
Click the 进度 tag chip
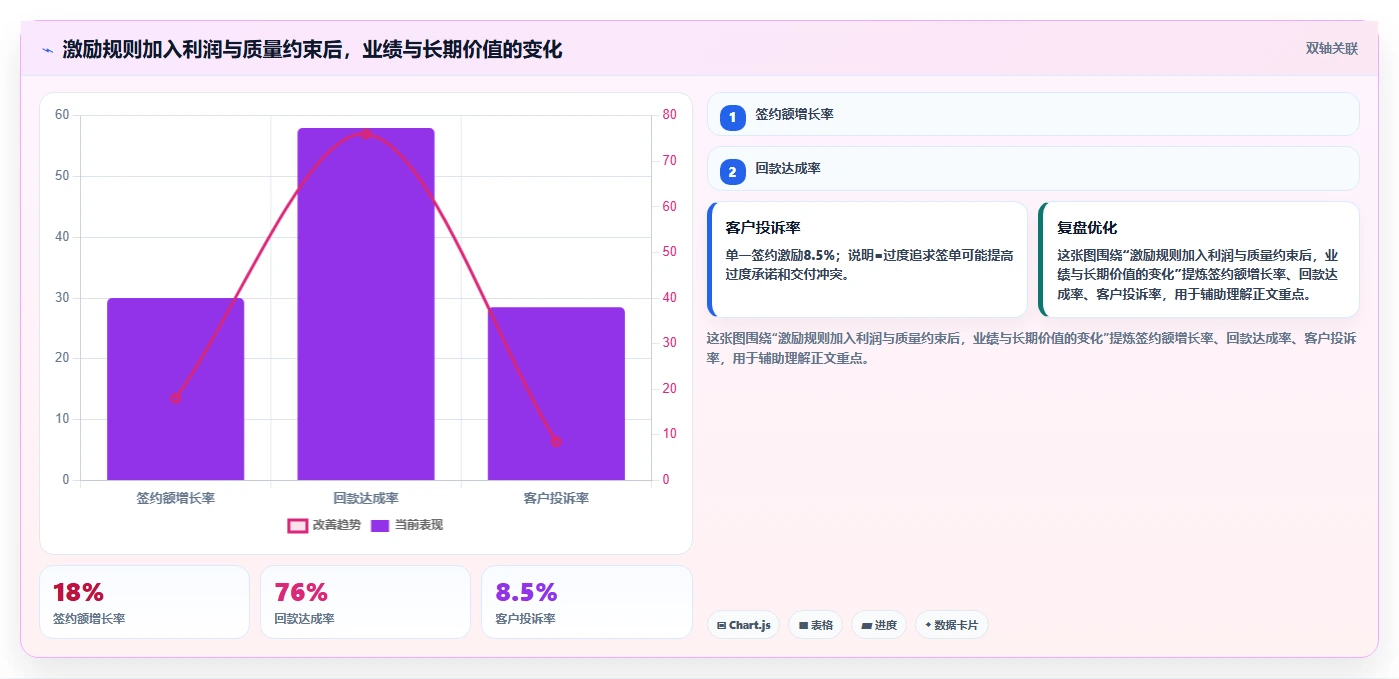pyautogui.click(x=879, y=625)
